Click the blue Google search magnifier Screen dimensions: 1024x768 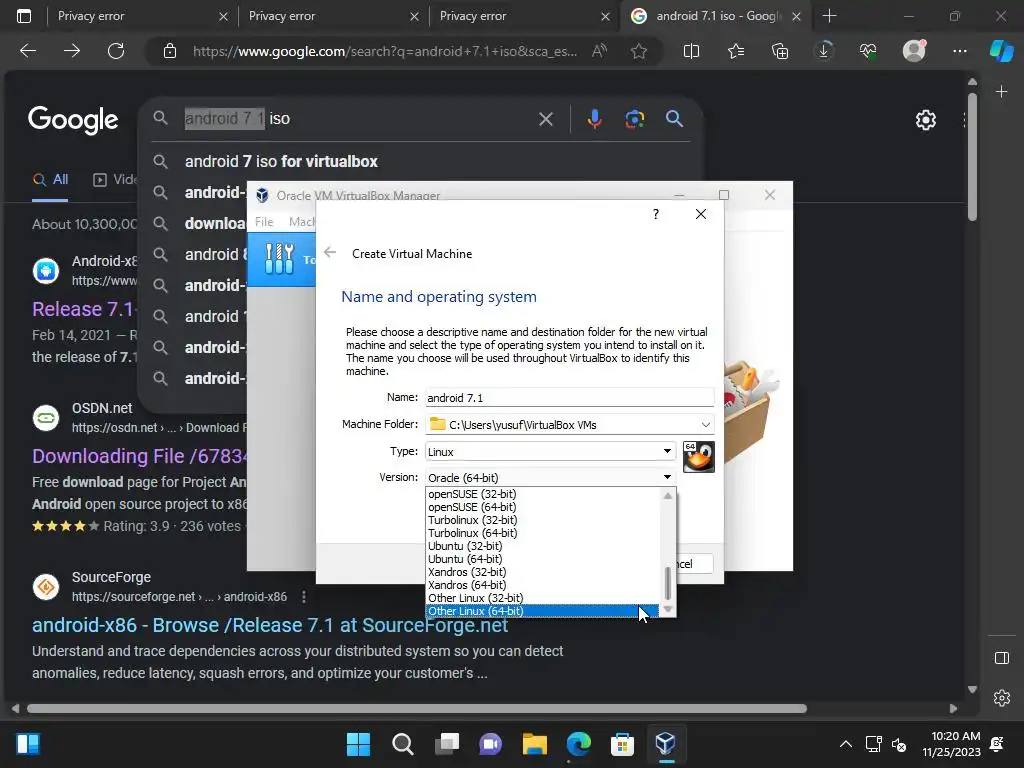click(x=675, y=119)
